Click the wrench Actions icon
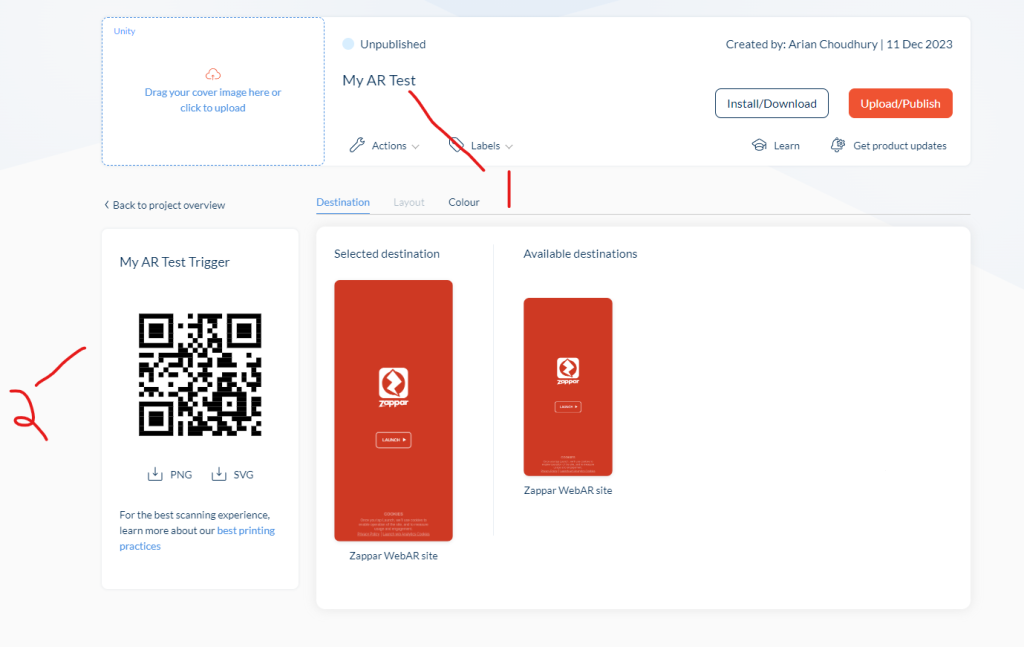 click(x=357, y=145)
